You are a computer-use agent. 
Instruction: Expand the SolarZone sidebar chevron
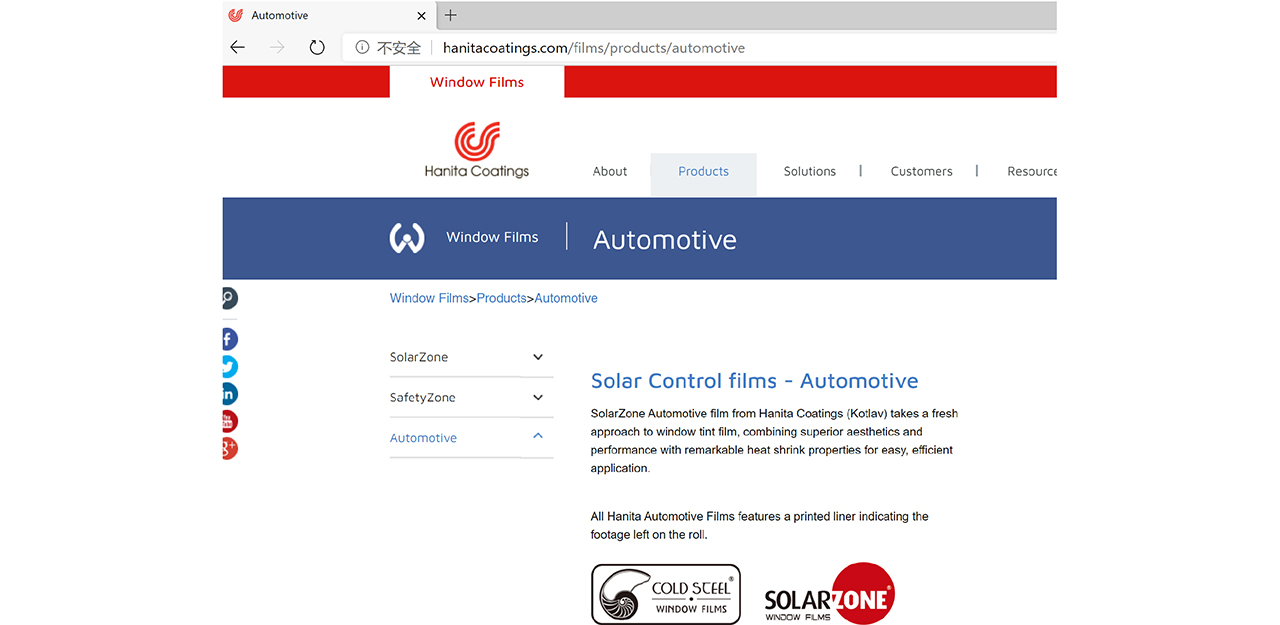coord(538,357)
